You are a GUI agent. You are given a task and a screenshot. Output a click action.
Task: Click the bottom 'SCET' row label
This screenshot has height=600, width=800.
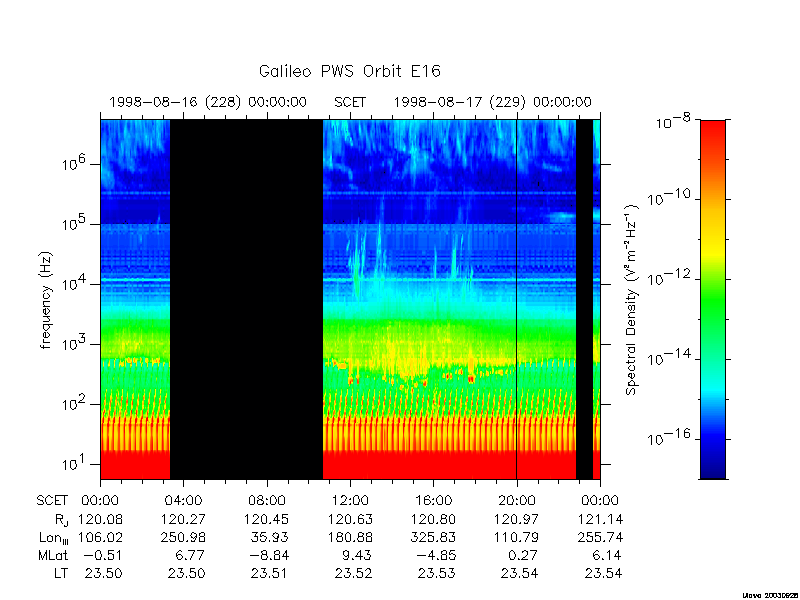point(52,501)
